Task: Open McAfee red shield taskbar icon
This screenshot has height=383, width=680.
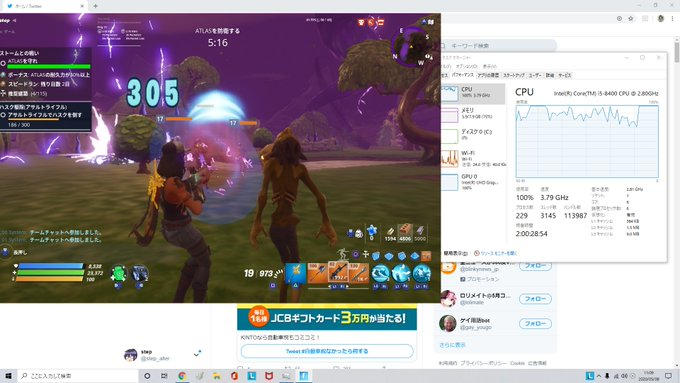Action: pyautogui.click(x=269, y=376)
